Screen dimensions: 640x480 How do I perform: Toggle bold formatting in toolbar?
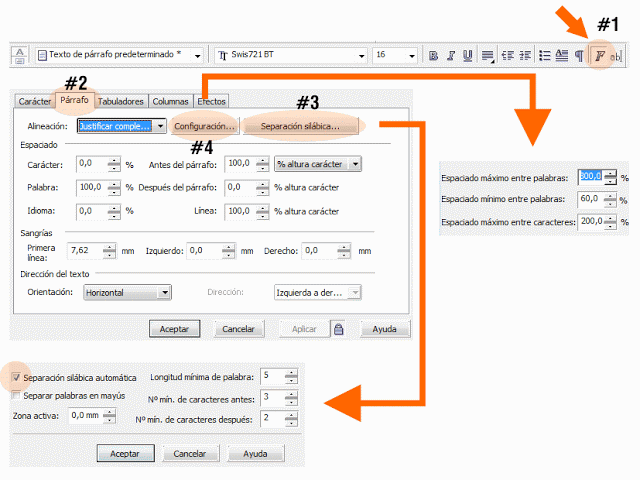[x=436, y=56]
